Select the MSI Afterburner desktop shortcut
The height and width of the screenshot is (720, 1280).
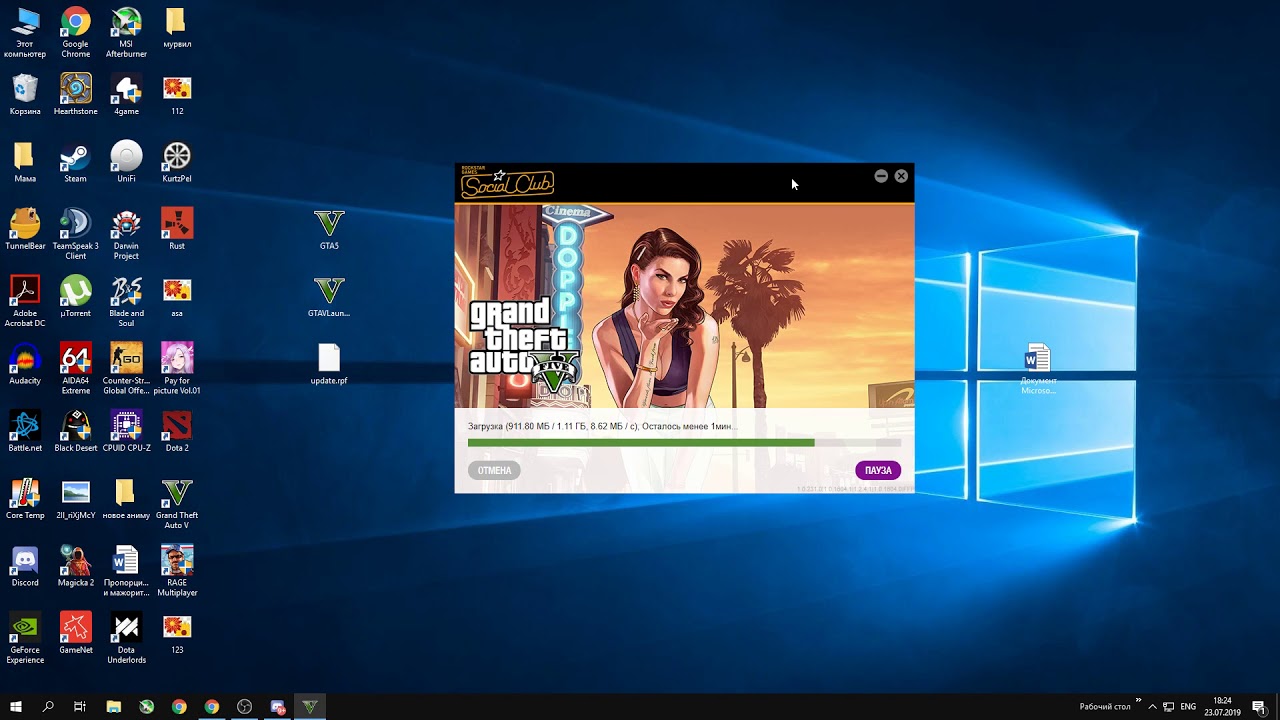[126, 33]
